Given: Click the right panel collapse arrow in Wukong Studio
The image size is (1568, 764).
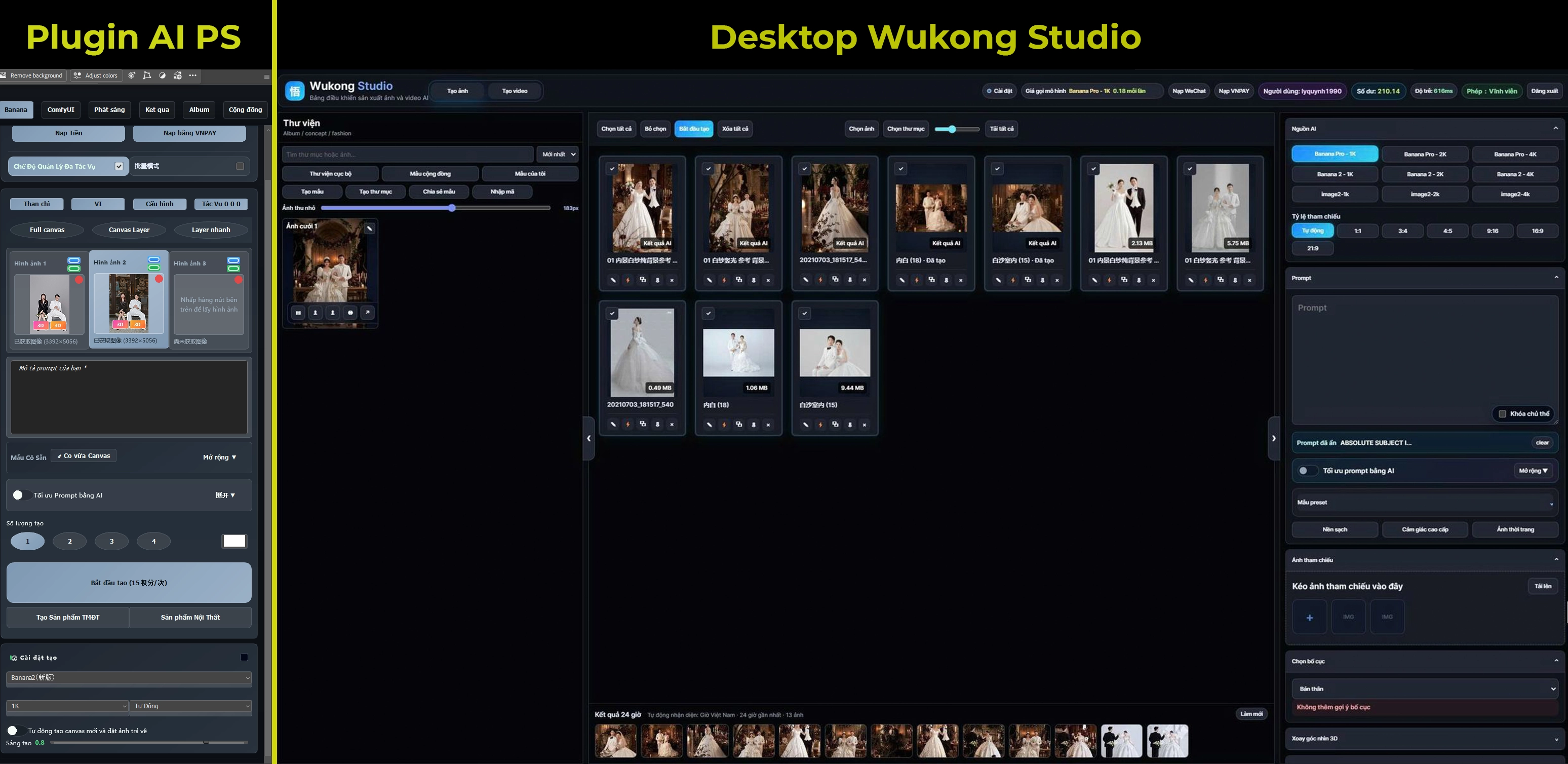Looking at the screenshot, I should [x=1273, y=438].
